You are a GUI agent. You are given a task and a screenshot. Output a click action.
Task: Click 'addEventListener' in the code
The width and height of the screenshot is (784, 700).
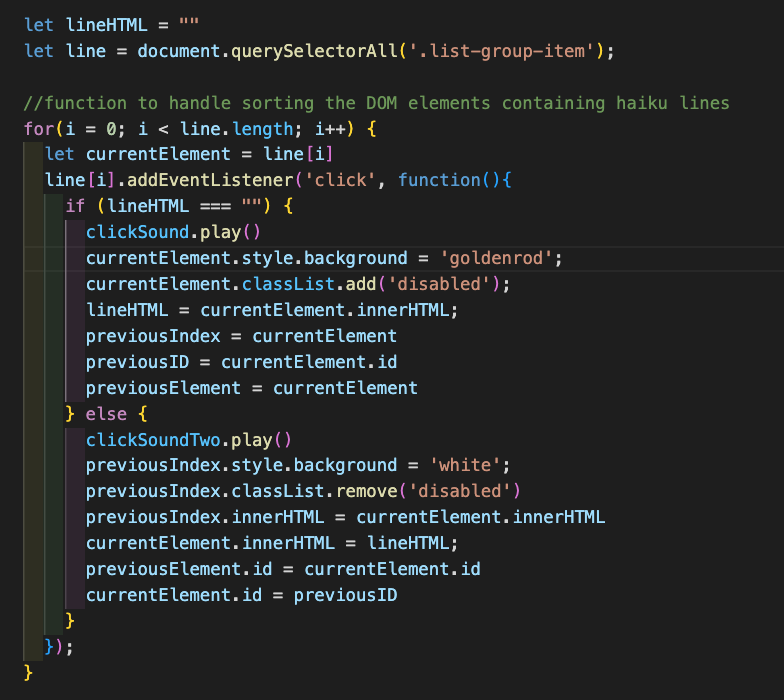point(210,180)
